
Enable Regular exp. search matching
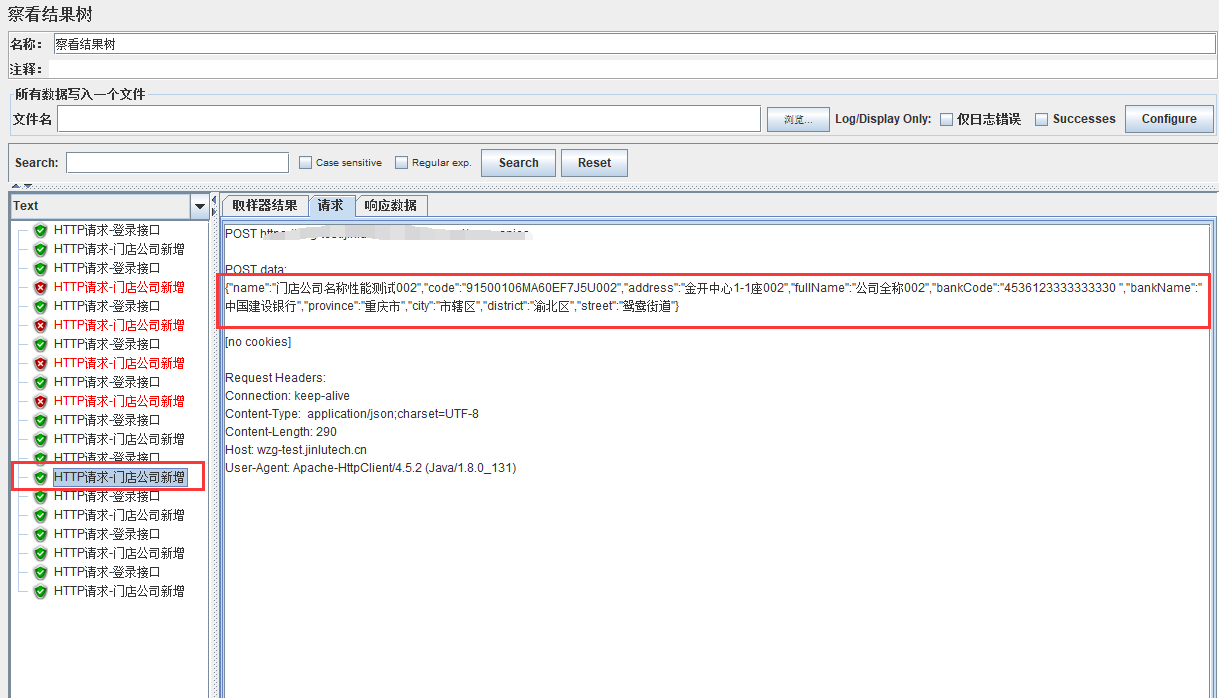(x=400, y=162)
